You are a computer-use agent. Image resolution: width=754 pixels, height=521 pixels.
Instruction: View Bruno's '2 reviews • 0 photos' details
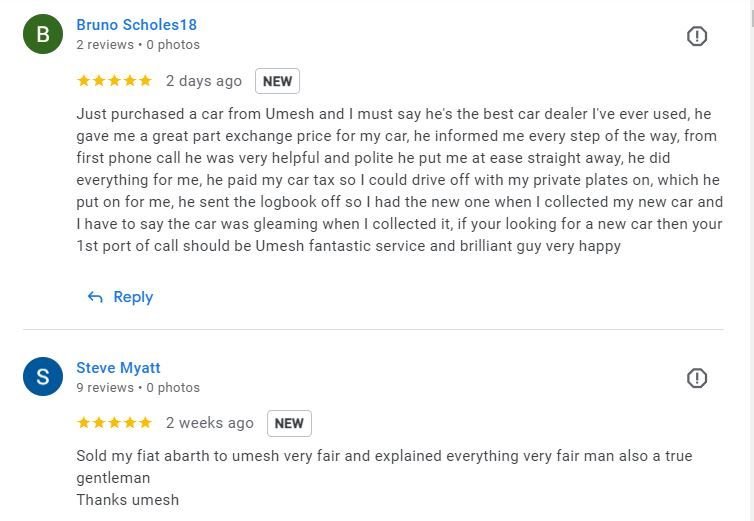138,45
